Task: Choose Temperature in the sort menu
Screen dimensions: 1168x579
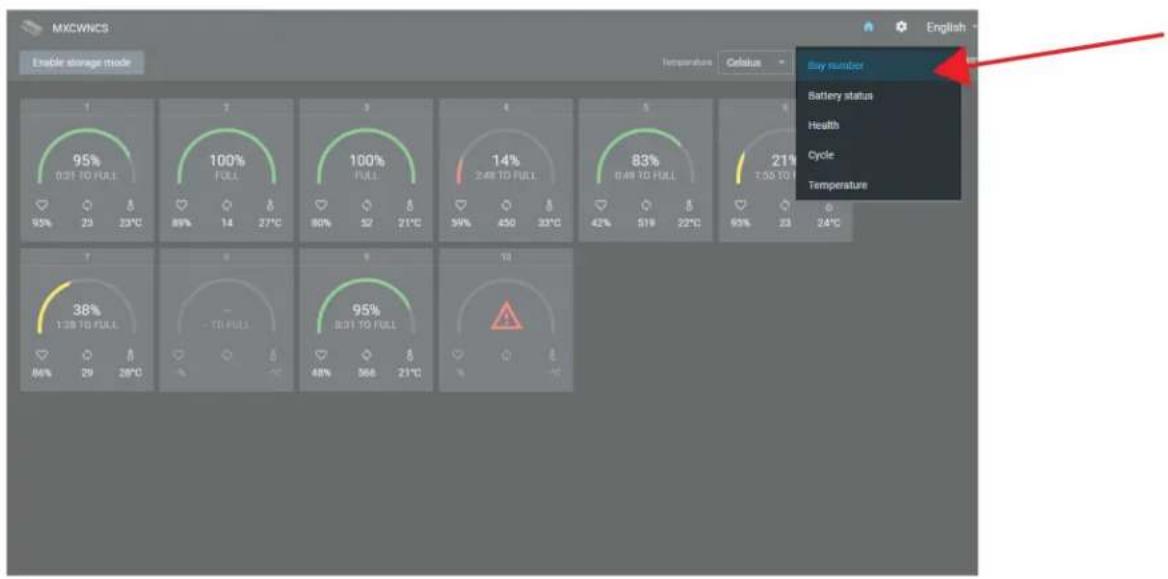Action: [878, 185]
